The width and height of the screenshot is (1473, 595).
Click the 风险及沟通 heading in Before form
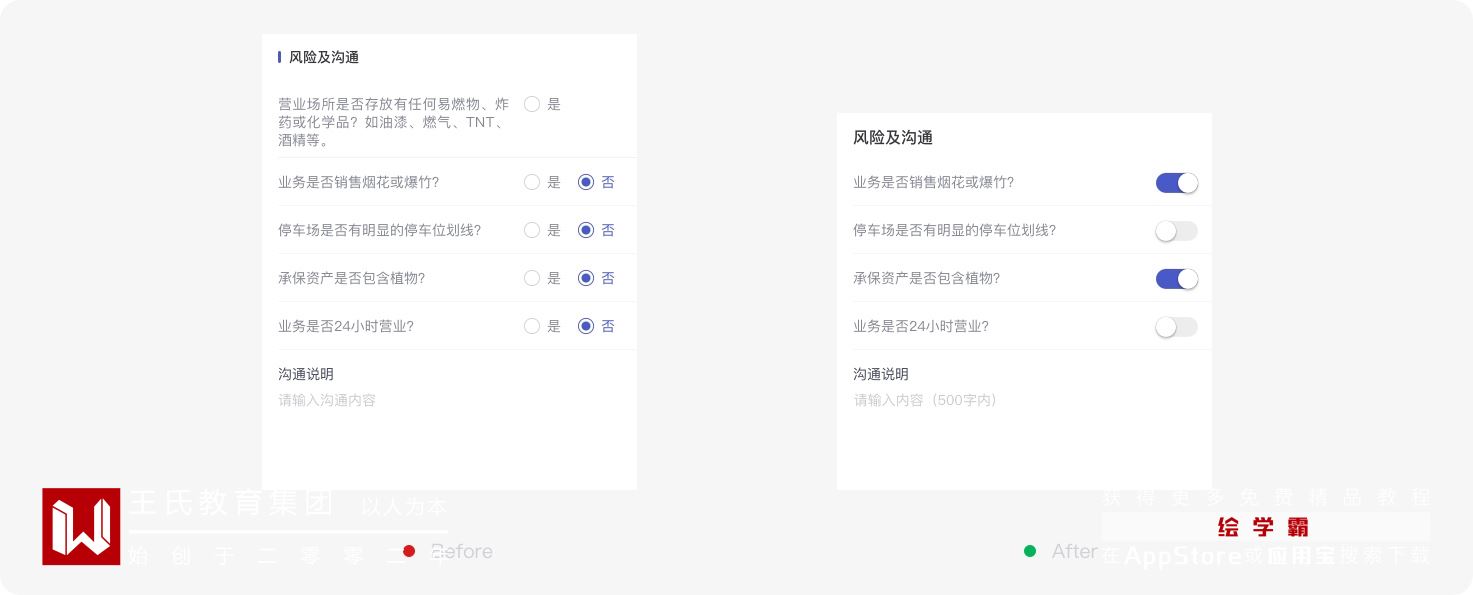click(x=324, y=57)
